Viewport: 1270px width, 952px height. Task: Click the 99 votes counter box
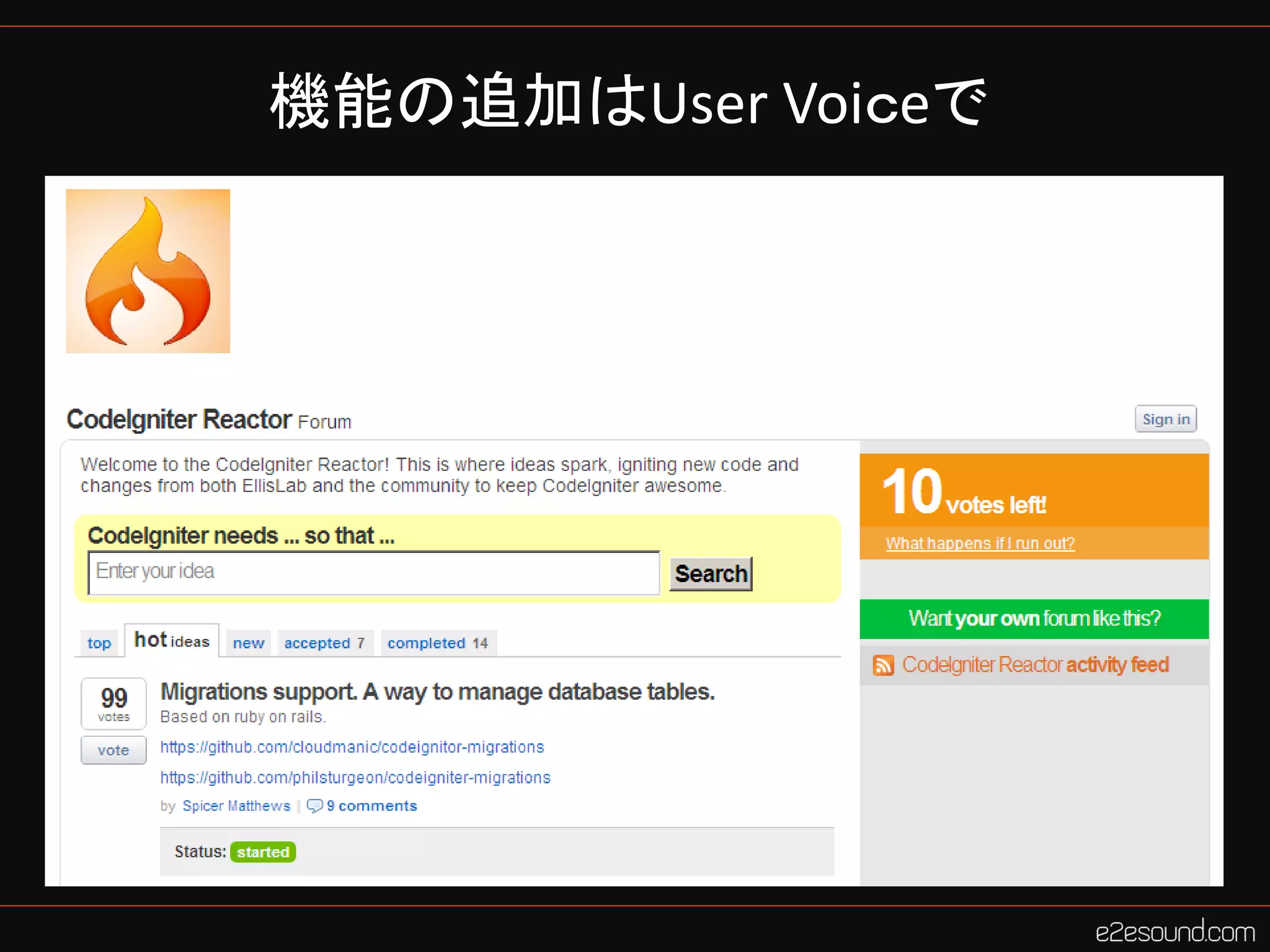click(113, 703)
